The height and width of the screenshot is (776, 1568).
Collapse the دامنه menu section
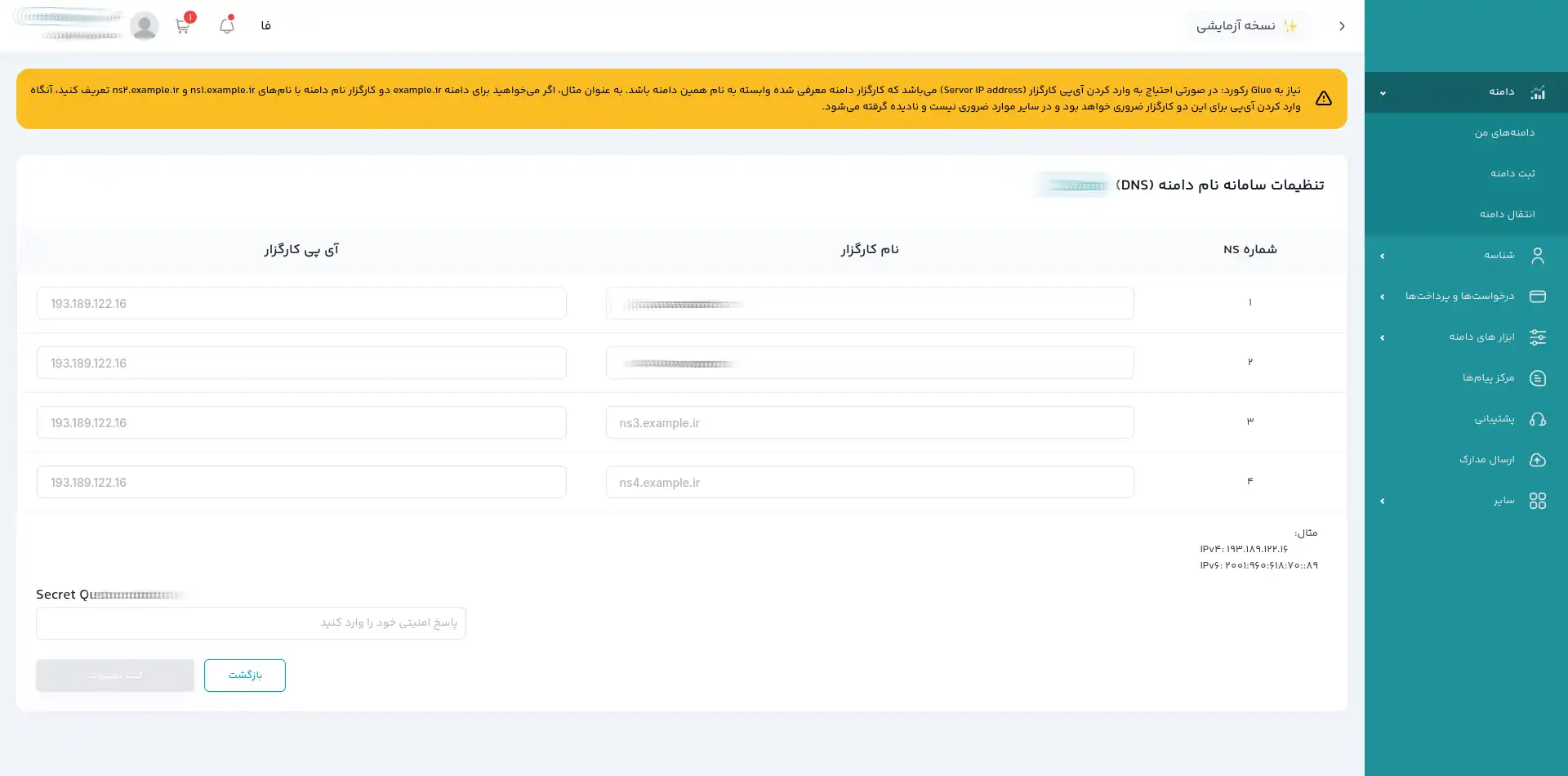pyautogui.click(x=1383, y=93)
